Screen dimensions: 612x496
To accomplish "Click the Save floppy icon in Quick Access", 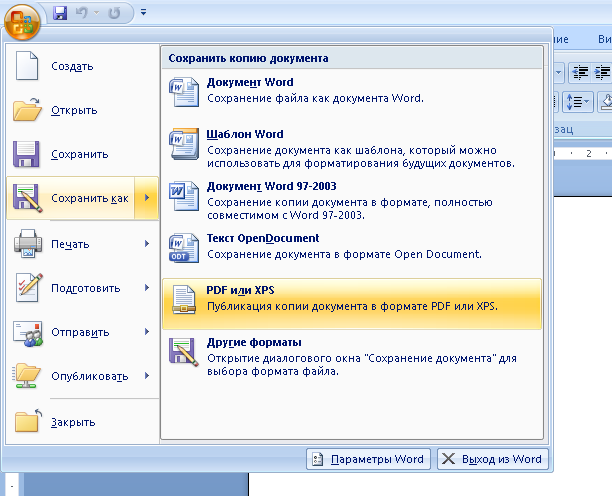I will tap(60, 13).
